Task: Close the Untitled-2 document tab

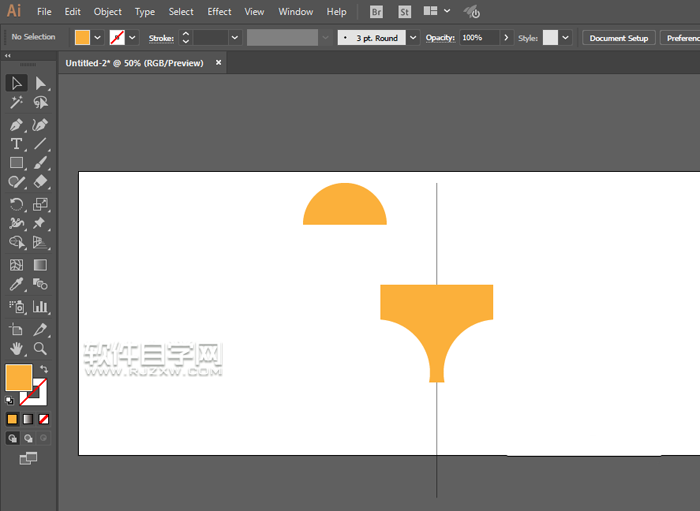Action: point(219,62)
